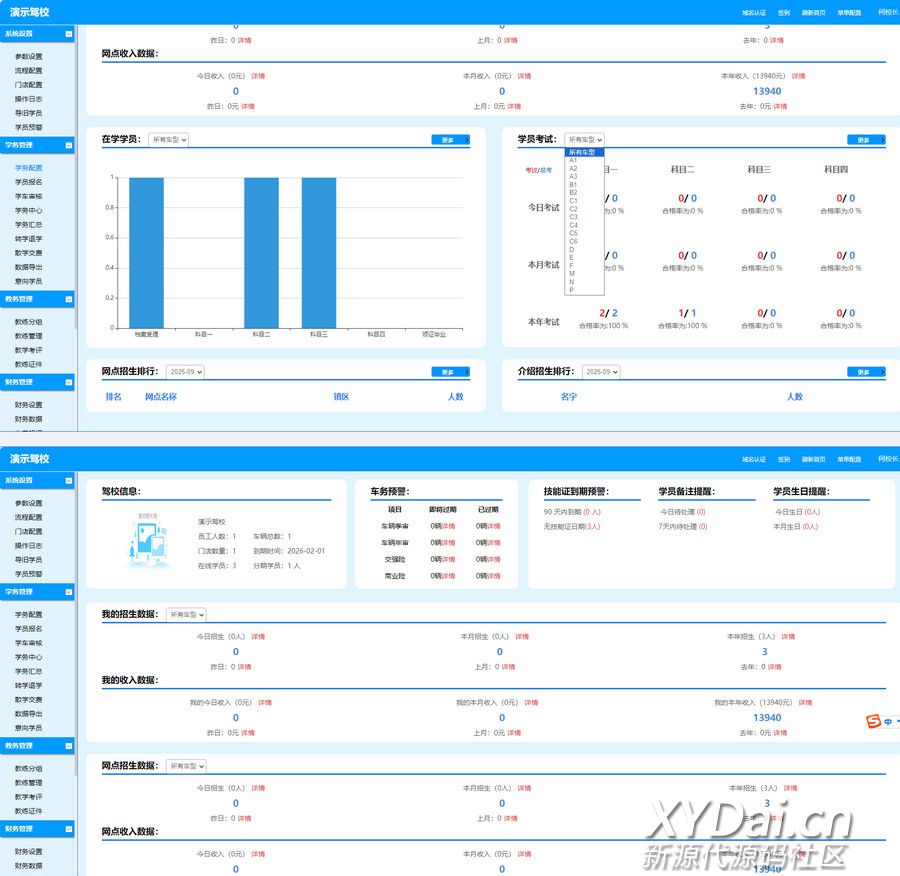Switch exam statistics to 考试 mode
This screenshot has width=900, height=876.
tap(531, 170)
